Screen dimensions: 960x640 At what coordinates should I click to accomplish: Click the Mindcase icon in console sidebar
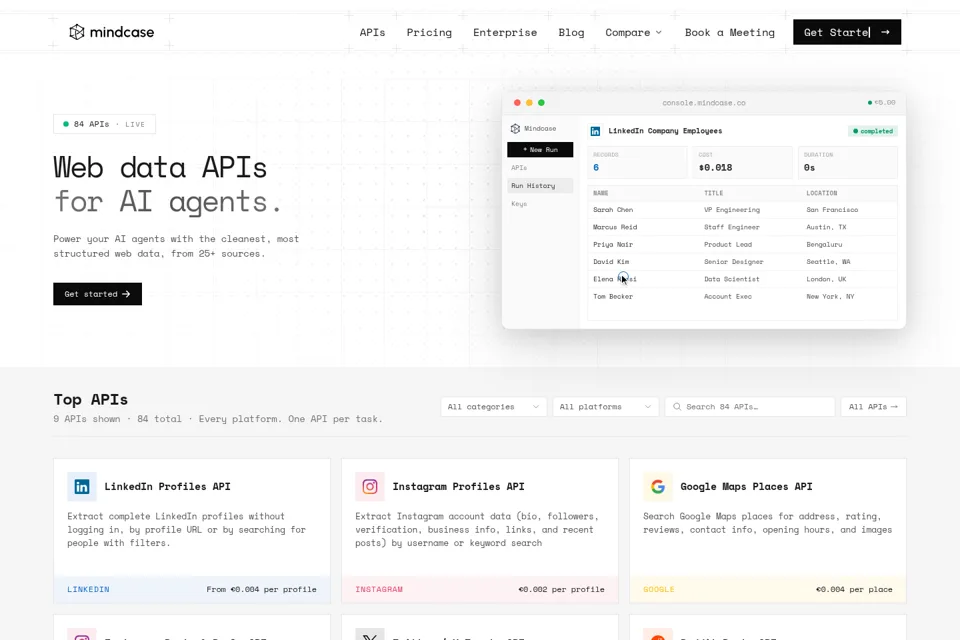[516, 129]
